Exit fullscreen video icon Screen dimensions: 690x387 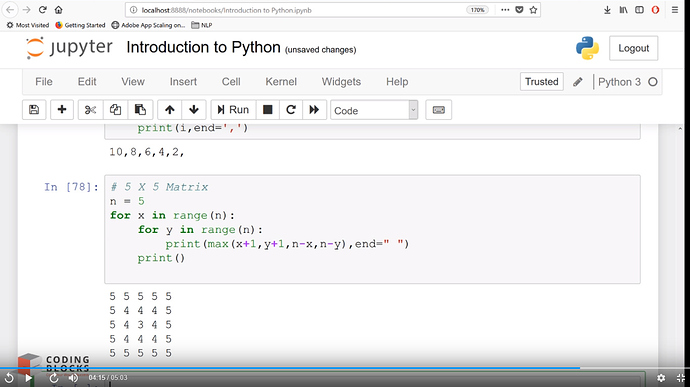point(680,378)
